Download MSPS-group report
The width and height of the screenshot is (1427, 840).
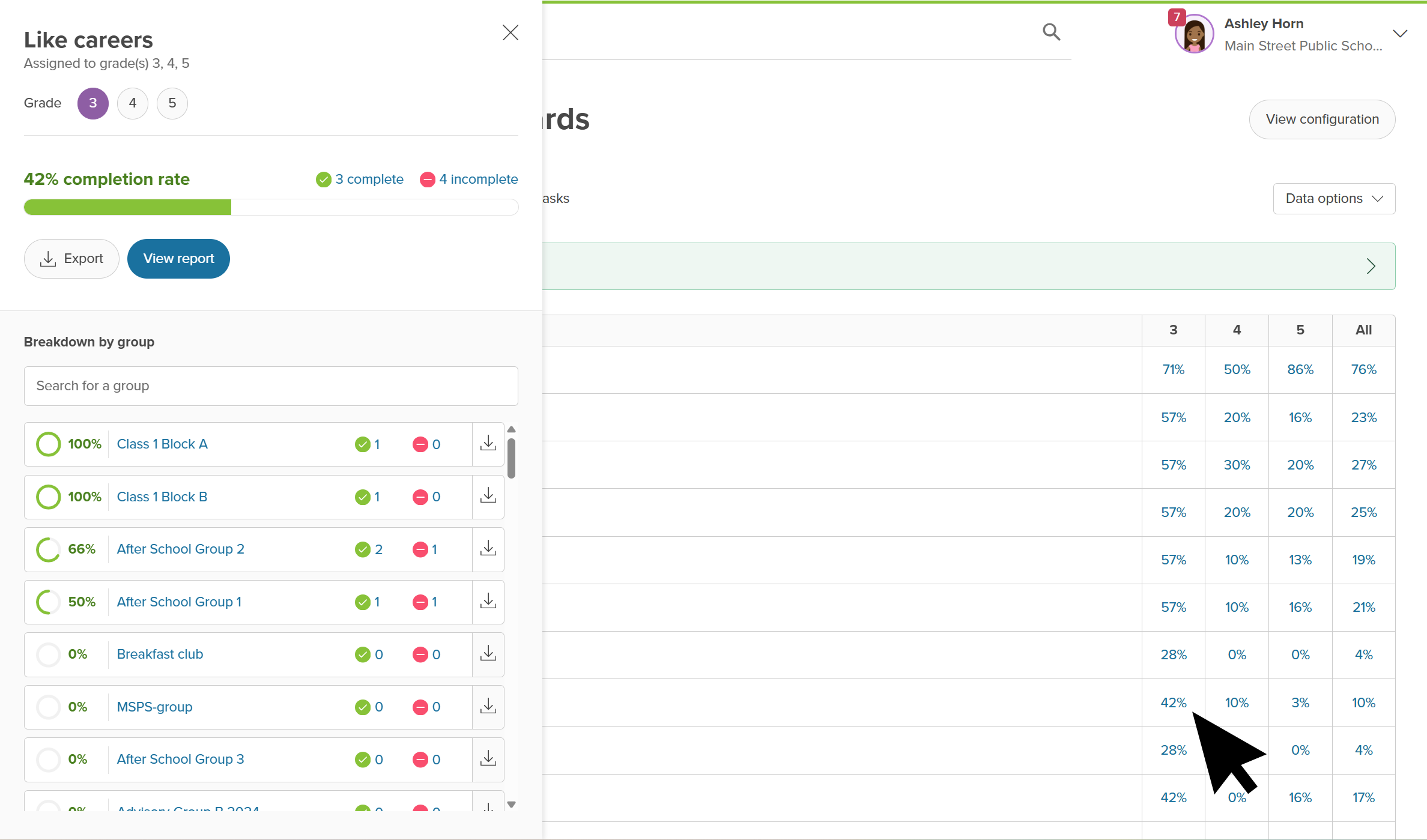pos(488,707)
